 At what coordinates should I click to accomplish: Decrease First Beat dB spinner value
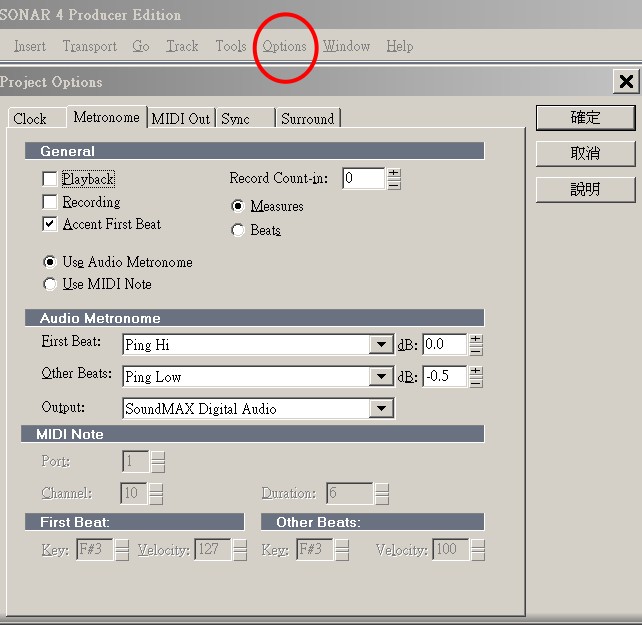[x=476, y=350]
